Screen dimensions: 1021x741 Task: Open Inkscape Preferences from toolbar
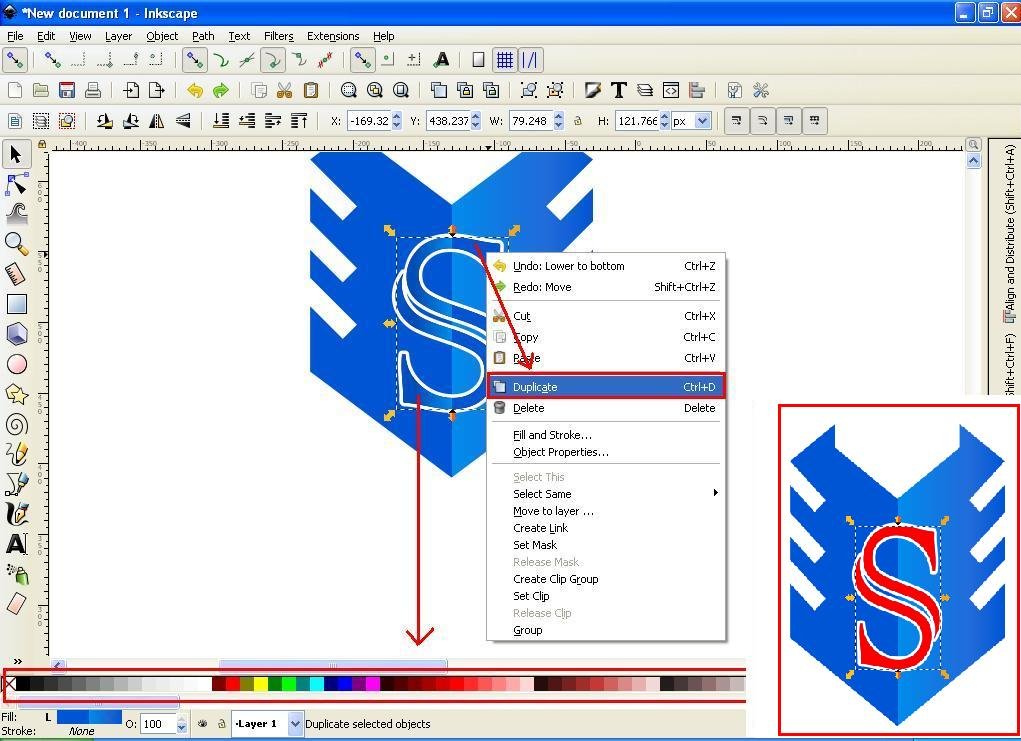tap(761, 90)
